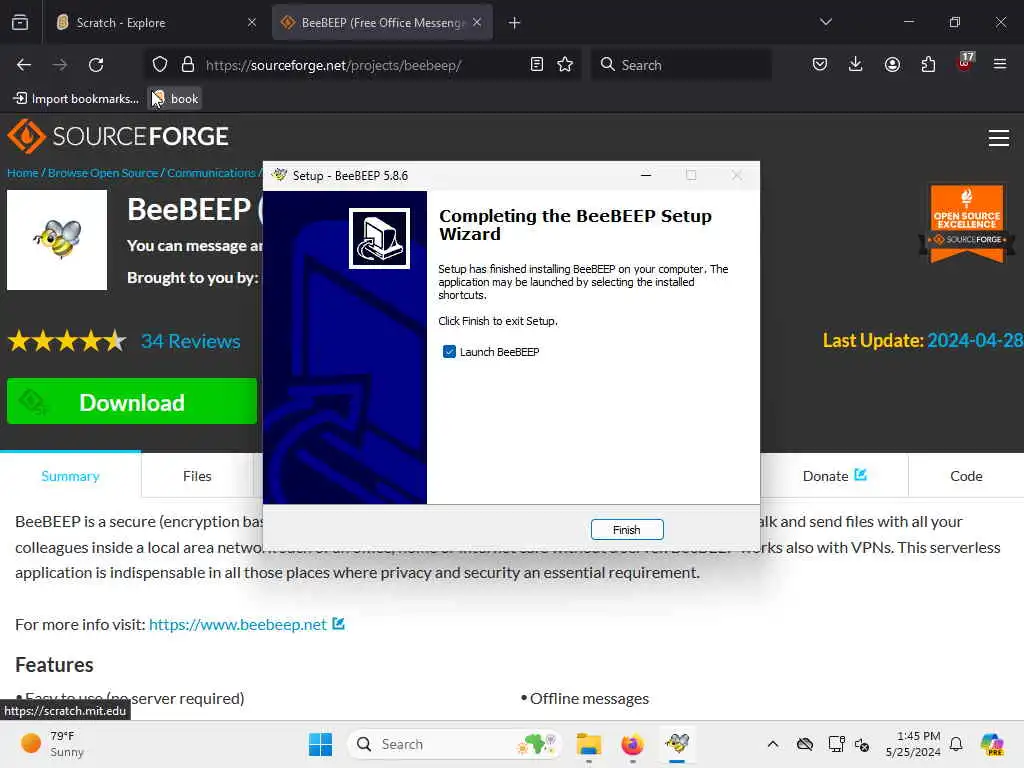Click the site padlock icon
The width and height of the screenshot is (1024, 768).
pyautogui.click(x=188, y=65)
